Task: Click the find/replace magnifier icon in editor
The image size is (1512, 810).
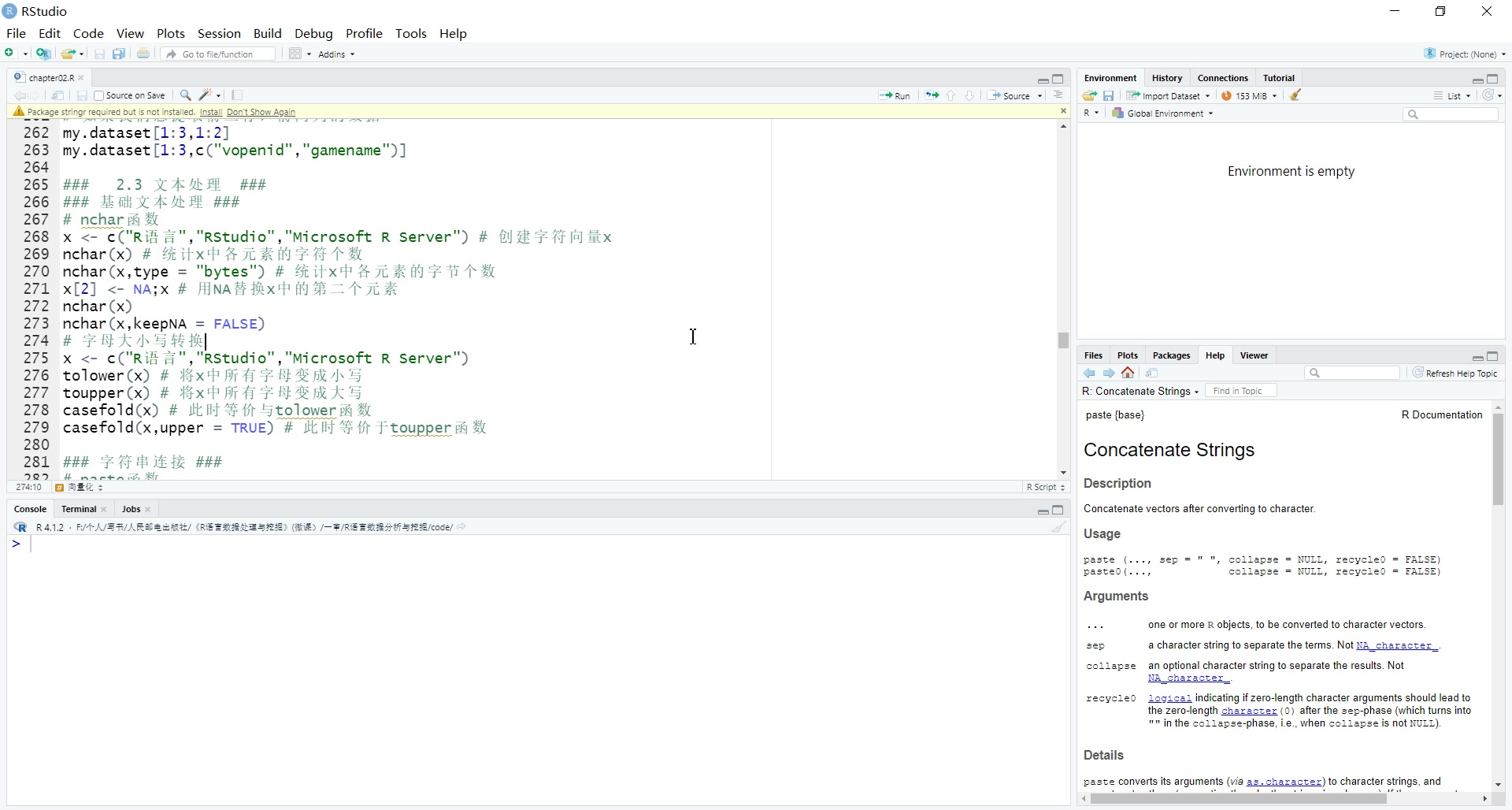Action: click(x=186, y=95)
